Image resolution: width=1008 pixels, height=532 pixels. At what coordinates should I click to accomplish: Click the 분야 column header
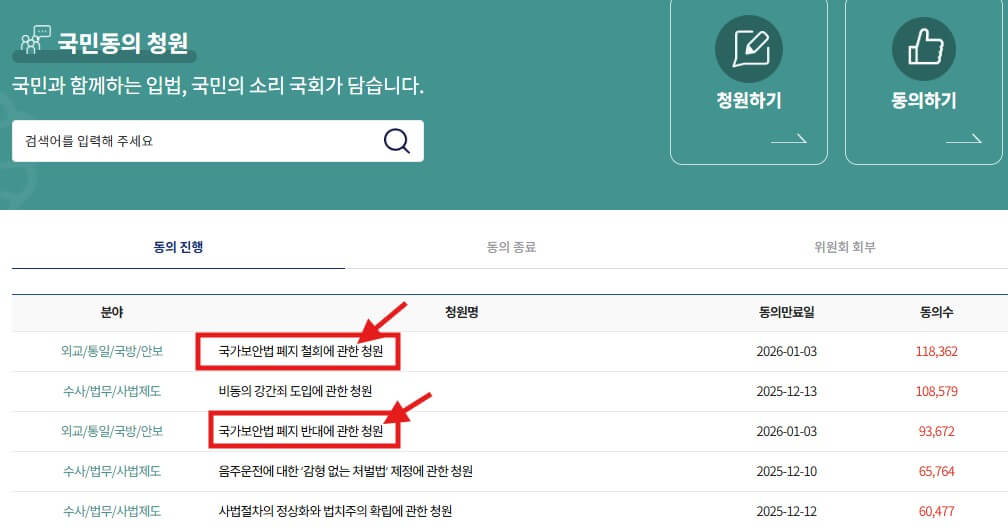[x=112, y=312]
